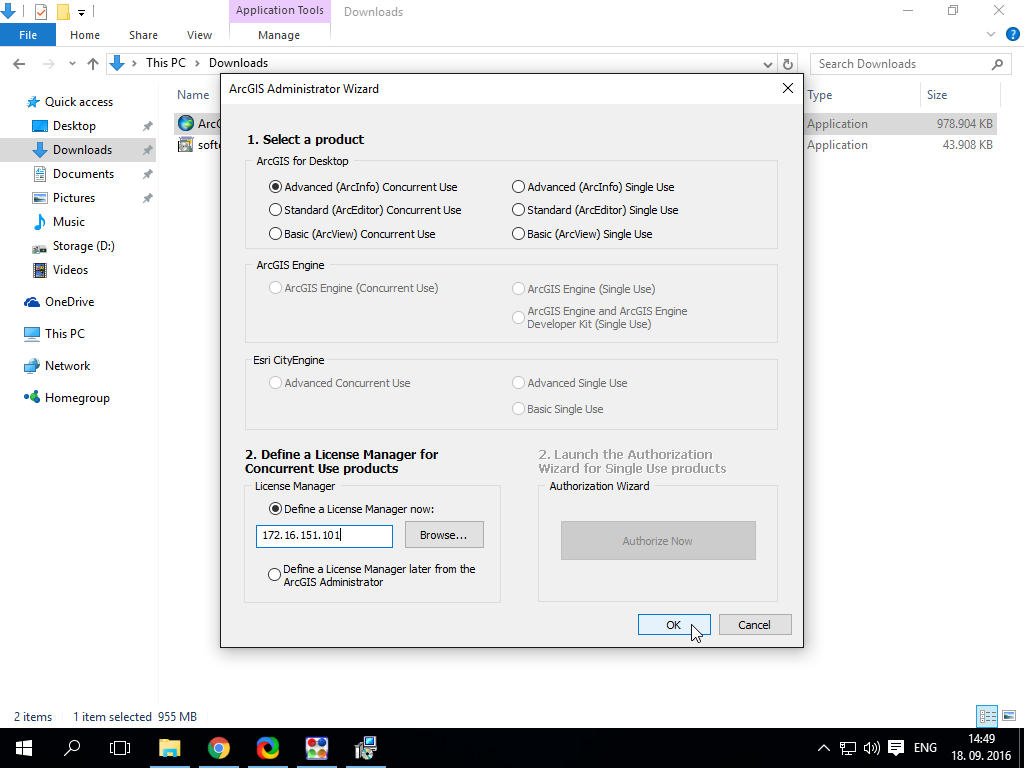Choose Standard (ArcEditor) Single Use

(x=595, y=210)
